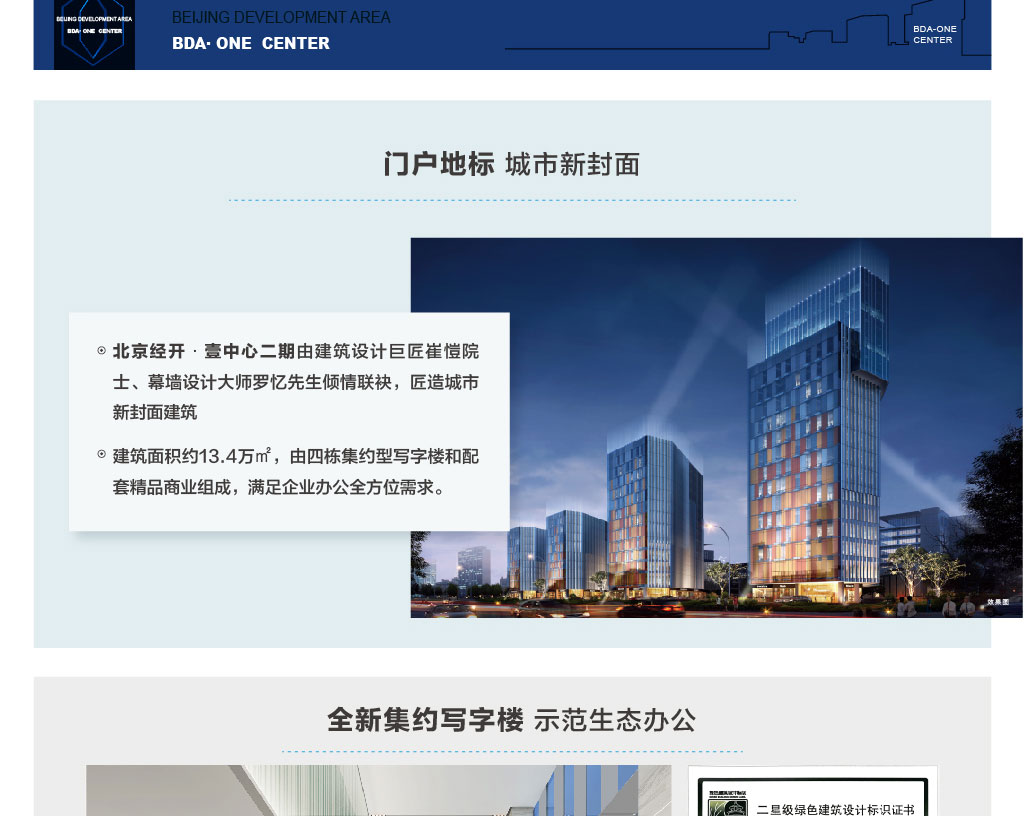Open the office lobby interior image

point(378,790)
